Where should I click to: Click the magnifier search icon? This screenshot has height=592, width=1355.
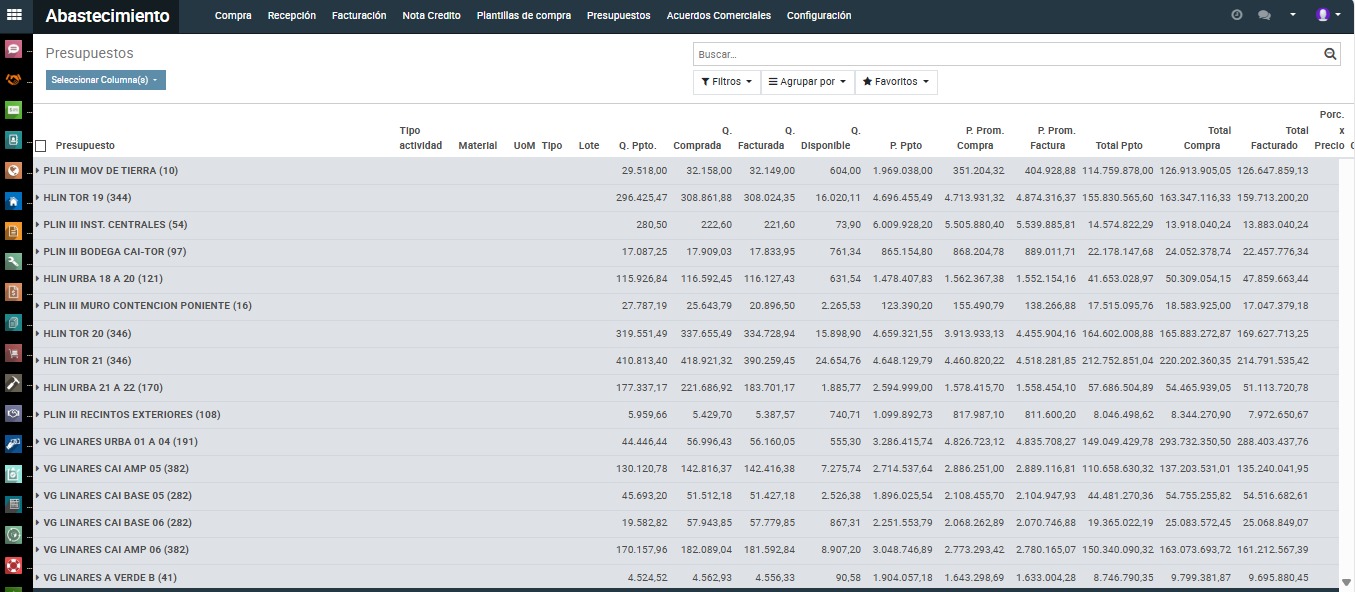pos(1330,54)
